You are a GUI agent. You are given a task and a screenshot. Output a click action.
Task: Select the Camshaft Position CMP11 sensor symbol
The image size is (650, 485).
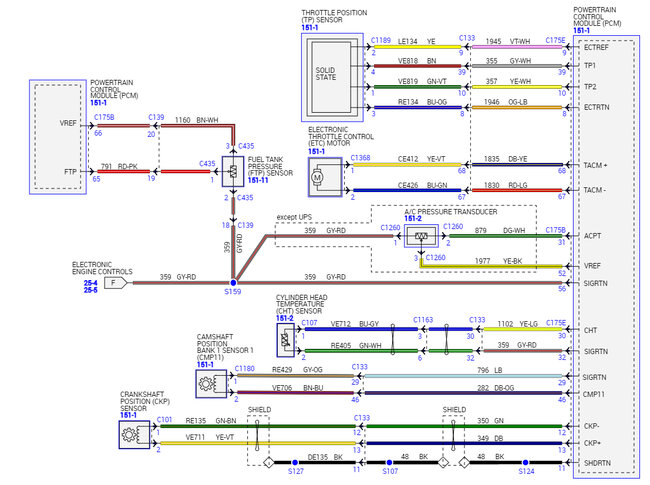[x=211, y=384]
